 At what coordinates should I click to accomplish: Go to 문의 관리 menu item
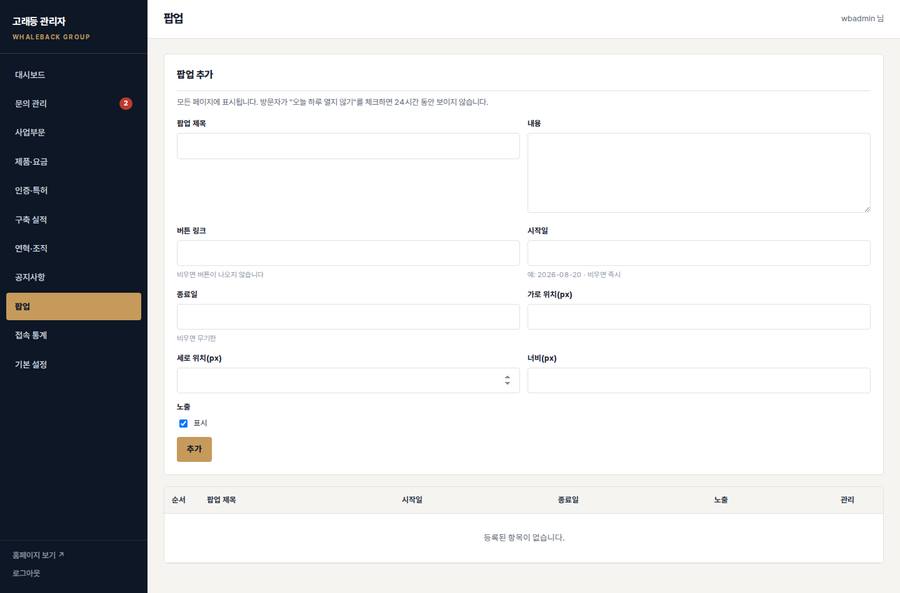click(73, 103)
